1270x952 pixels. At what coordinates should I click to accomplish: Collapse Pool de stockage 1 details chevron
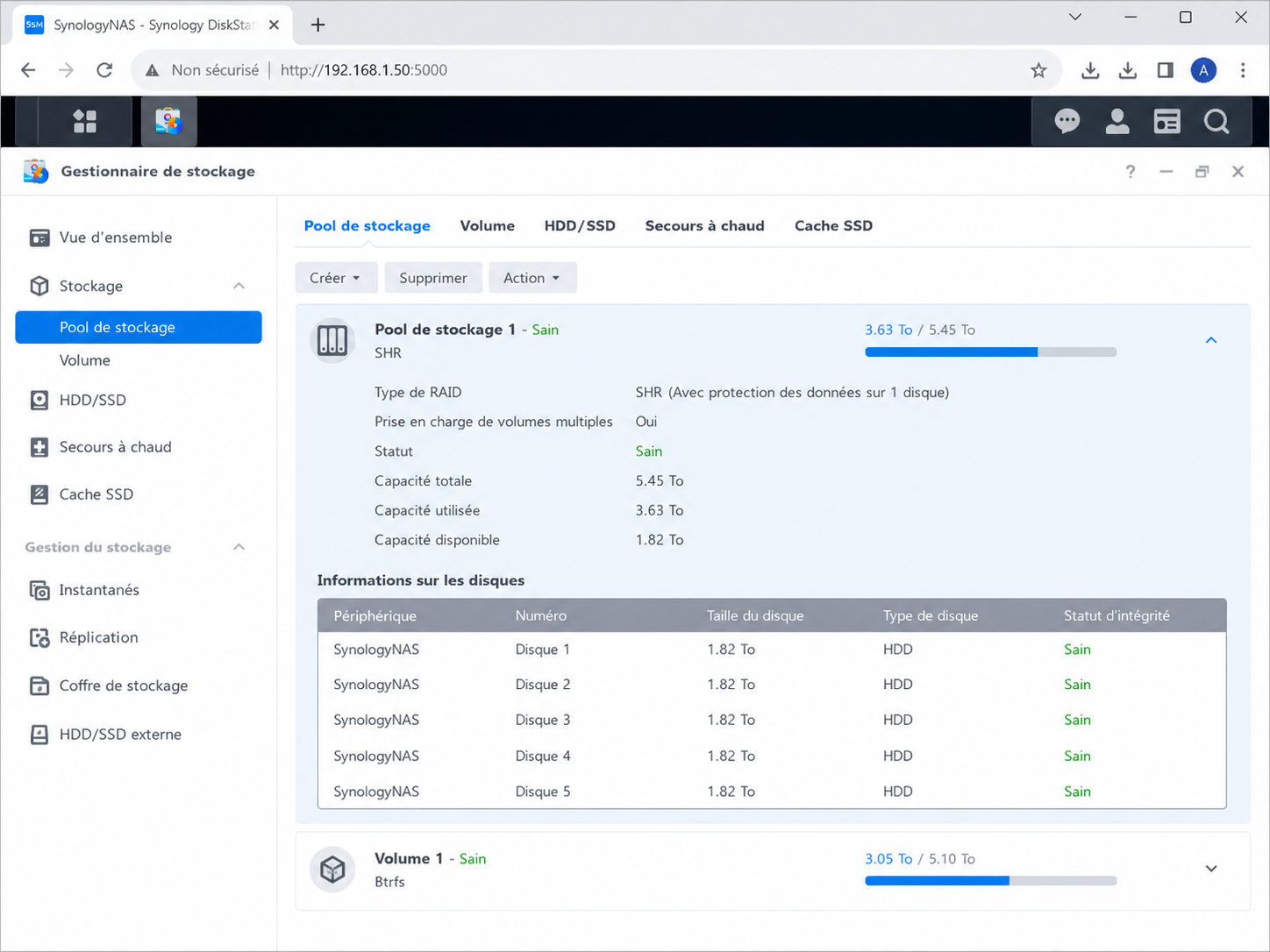1211,340
